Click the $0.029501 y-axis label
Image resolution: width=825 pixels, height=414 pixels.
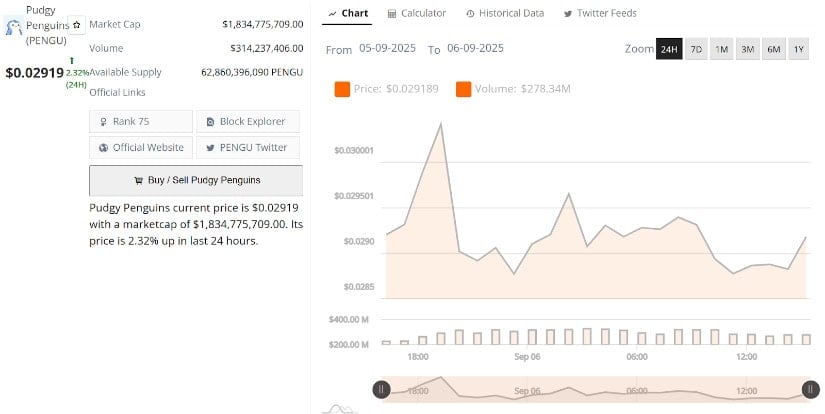tap(354, 196)
